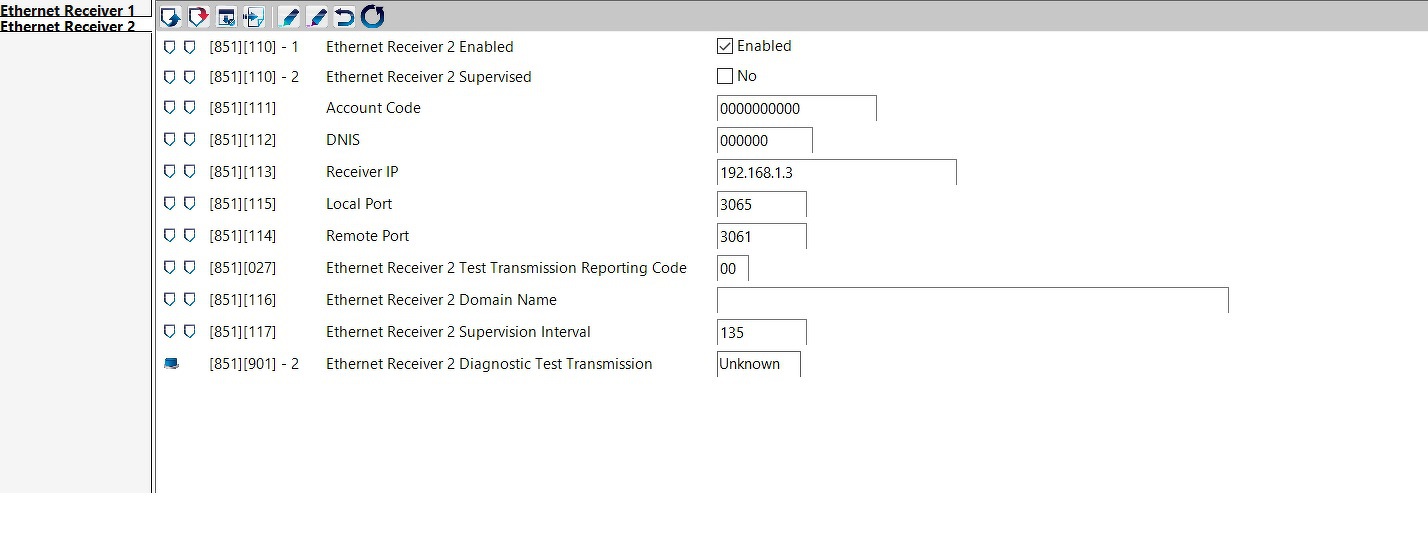Click the window with down-arrow toolbar icon
Viewport: 1428px width, 542px height.
[226, 17]
